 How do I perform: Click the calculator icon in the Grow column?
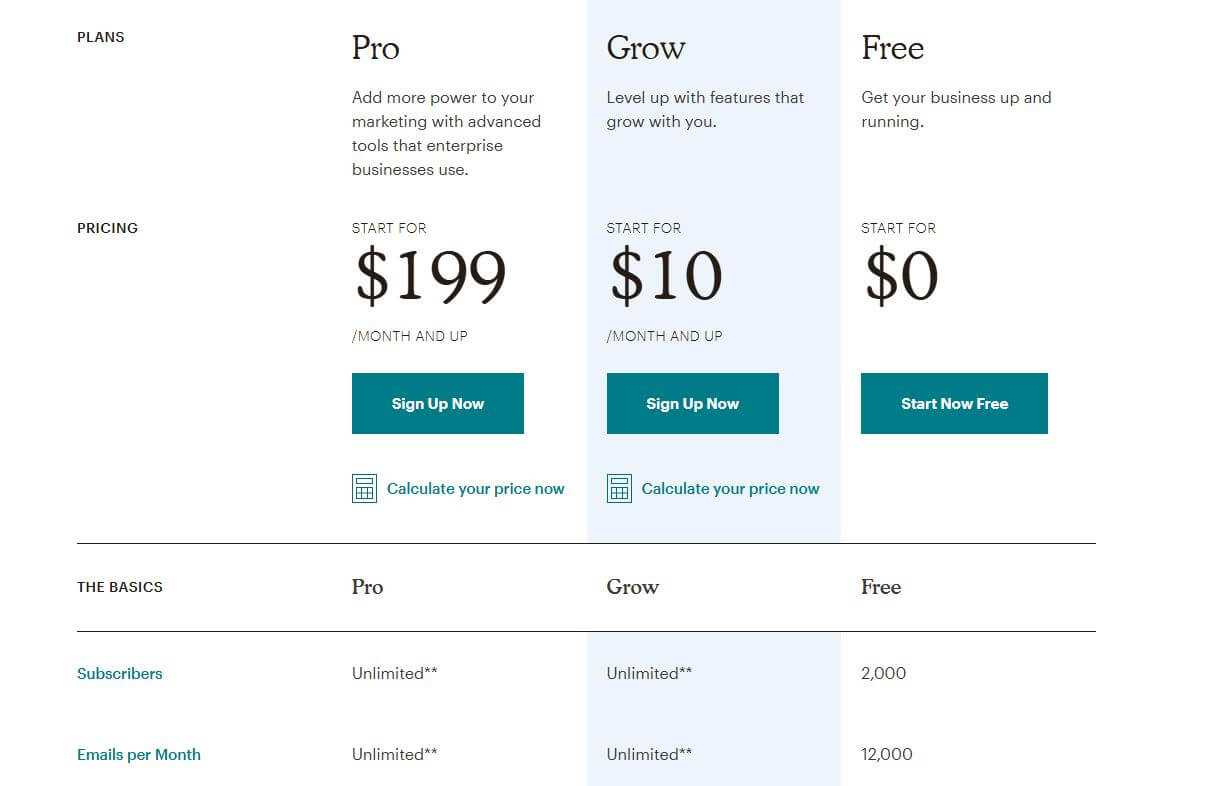(619, 488)
